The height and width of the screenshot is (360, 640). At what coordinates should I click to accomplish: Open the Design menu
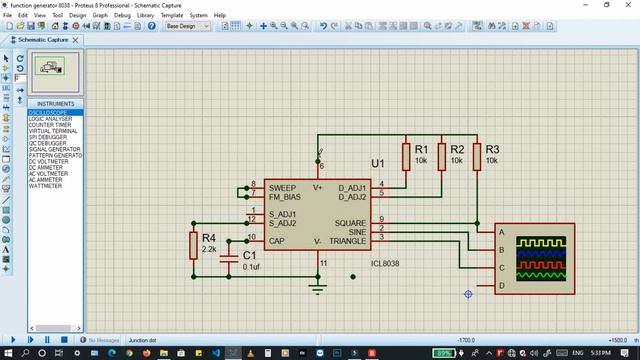(78, 15)
